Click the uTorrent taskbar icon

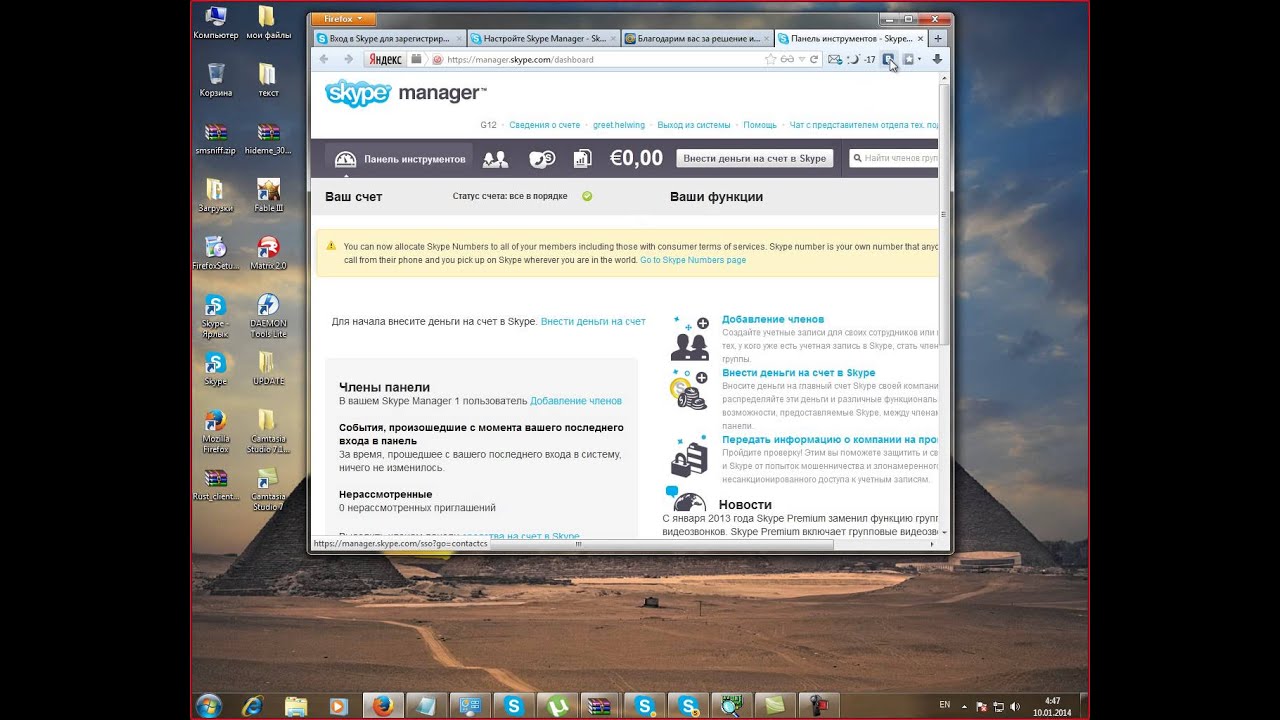558,705
